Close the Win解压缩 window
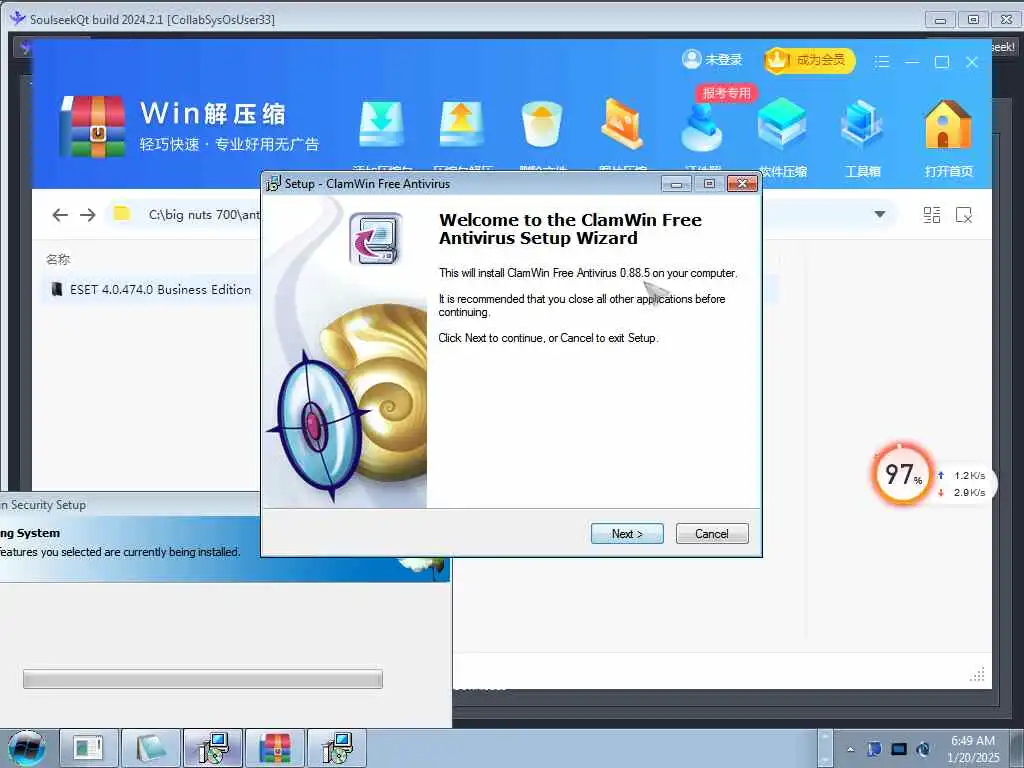Viewport: 1024px width, 768px height. click(972, 62)
